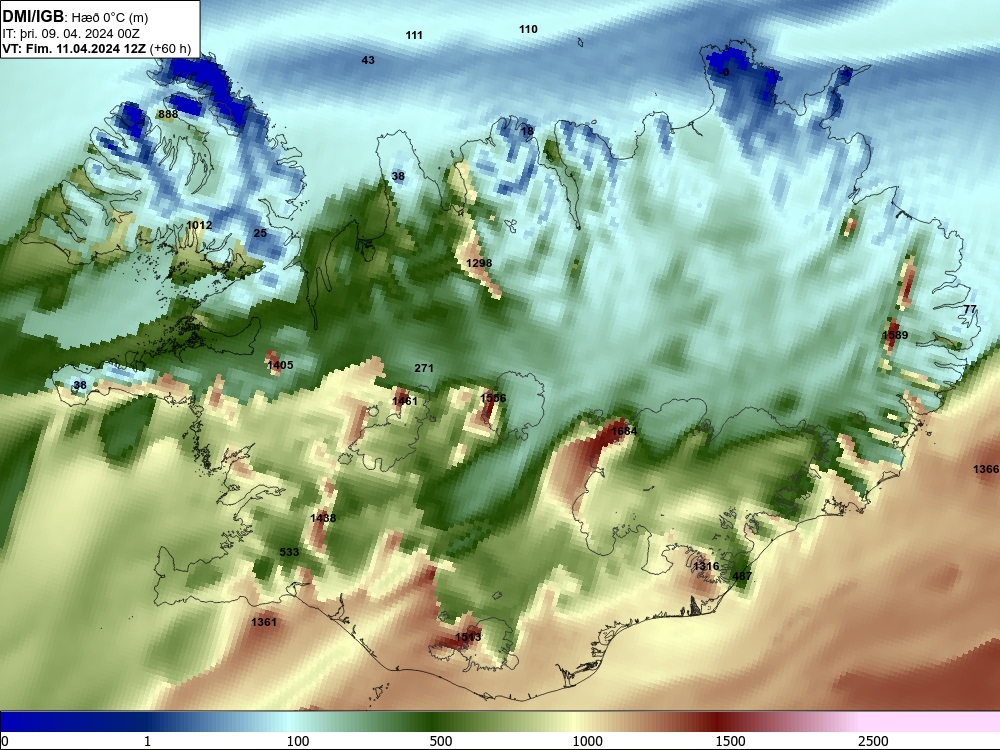Click the 1012 value label
1000x750 pixels.
[x=199, y=225]
